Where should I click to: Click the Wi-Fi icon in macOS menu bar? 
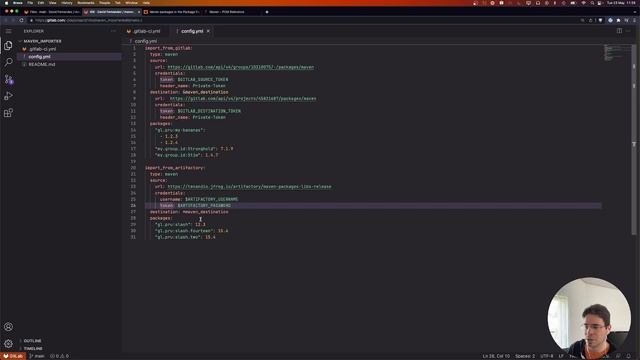coord(583,3)
